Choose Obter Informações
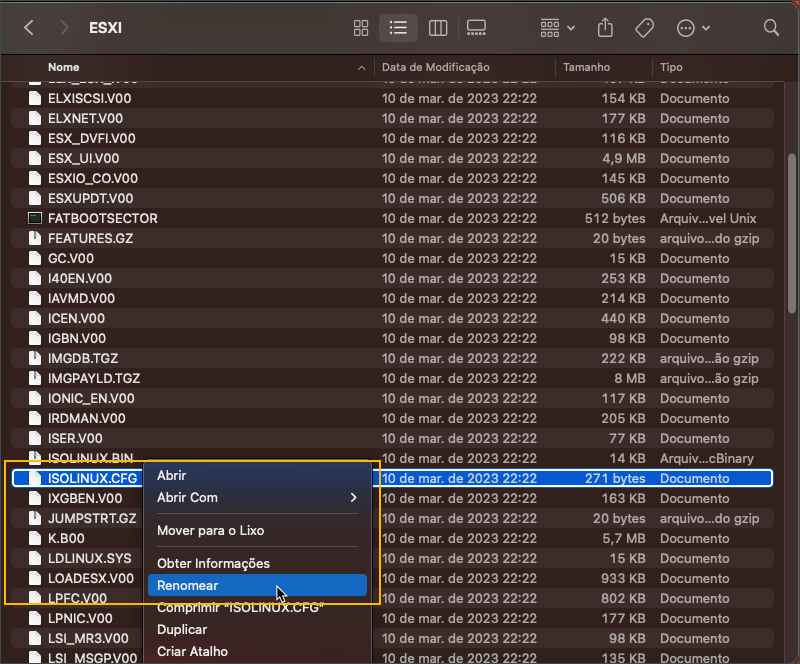Image resolution: width=800 pixels, height=664 pixels. pyautogui.click(x=257, y=563)
